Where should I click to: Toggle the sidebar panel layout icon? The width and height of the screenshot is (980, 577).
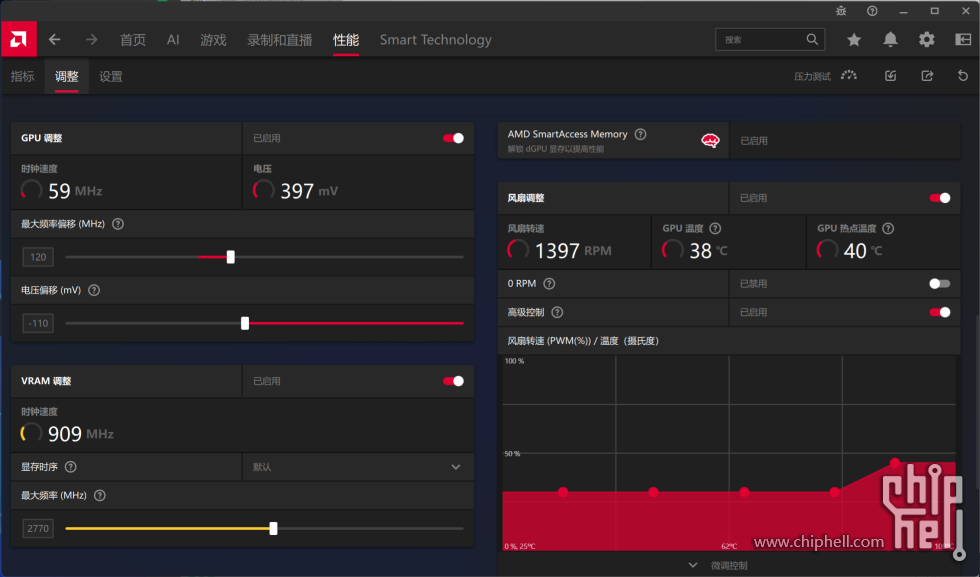click(x=963, y=39)
